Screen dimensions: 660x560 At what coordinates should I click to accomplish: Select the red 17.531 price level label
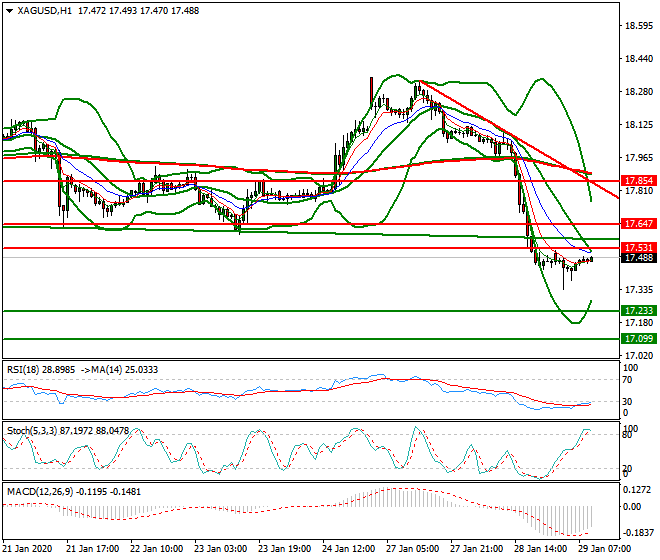tap(639, 248)
